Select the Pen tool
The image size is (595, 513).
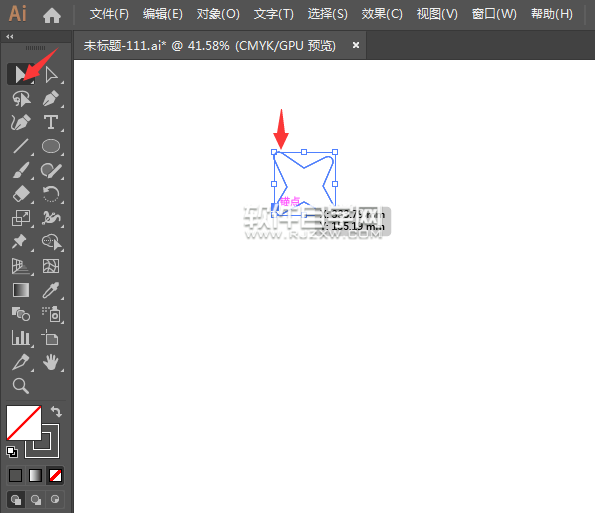pos(51,99)
